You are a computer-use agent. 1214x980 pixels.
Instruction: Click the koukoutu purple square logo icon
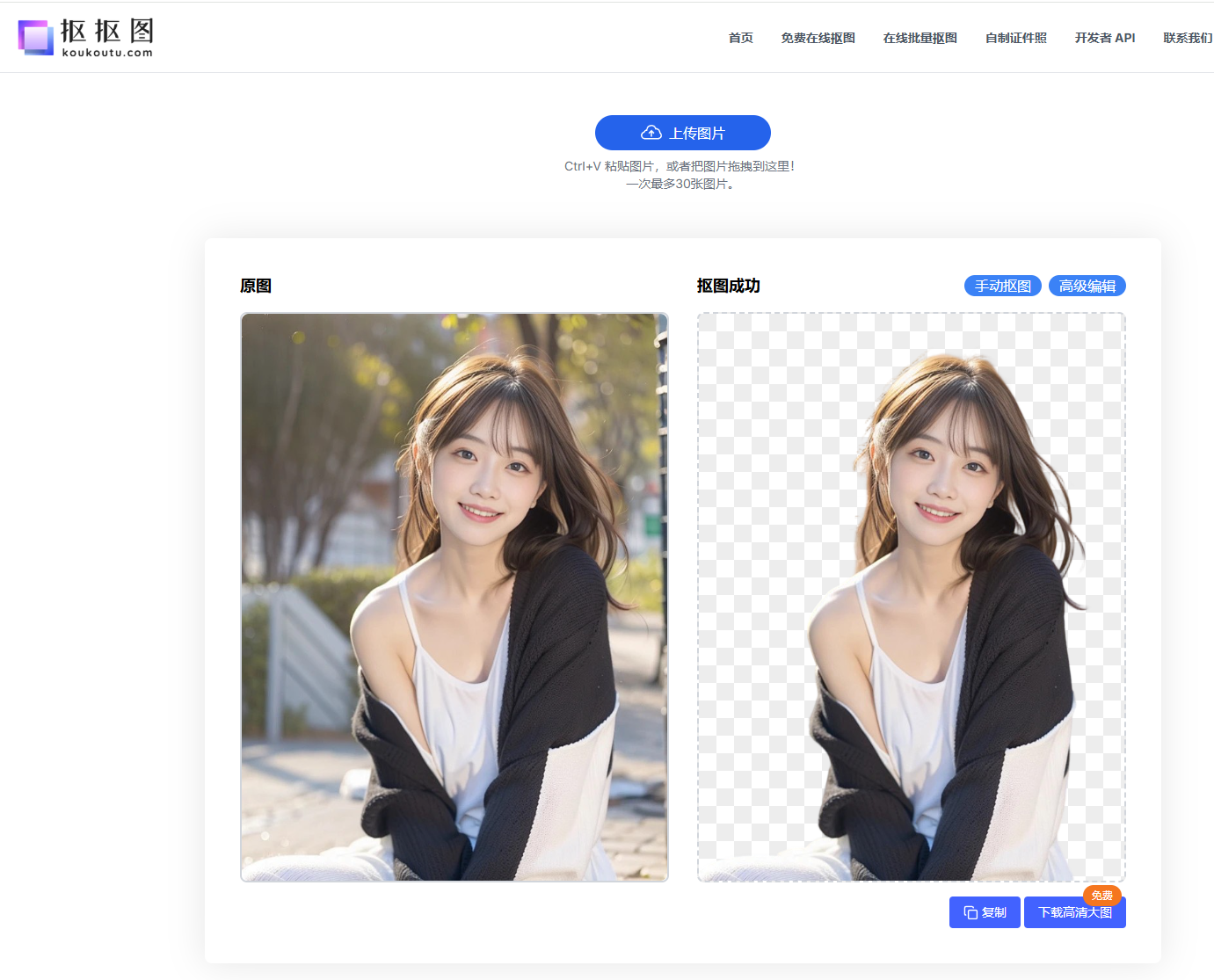click(36, 38)
